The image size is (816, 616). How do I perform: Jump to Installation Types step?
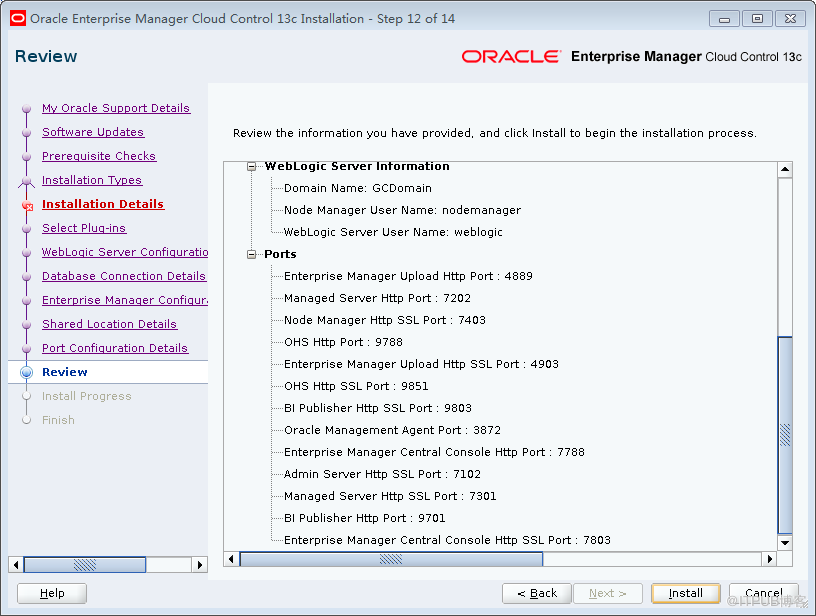[92, 180]
